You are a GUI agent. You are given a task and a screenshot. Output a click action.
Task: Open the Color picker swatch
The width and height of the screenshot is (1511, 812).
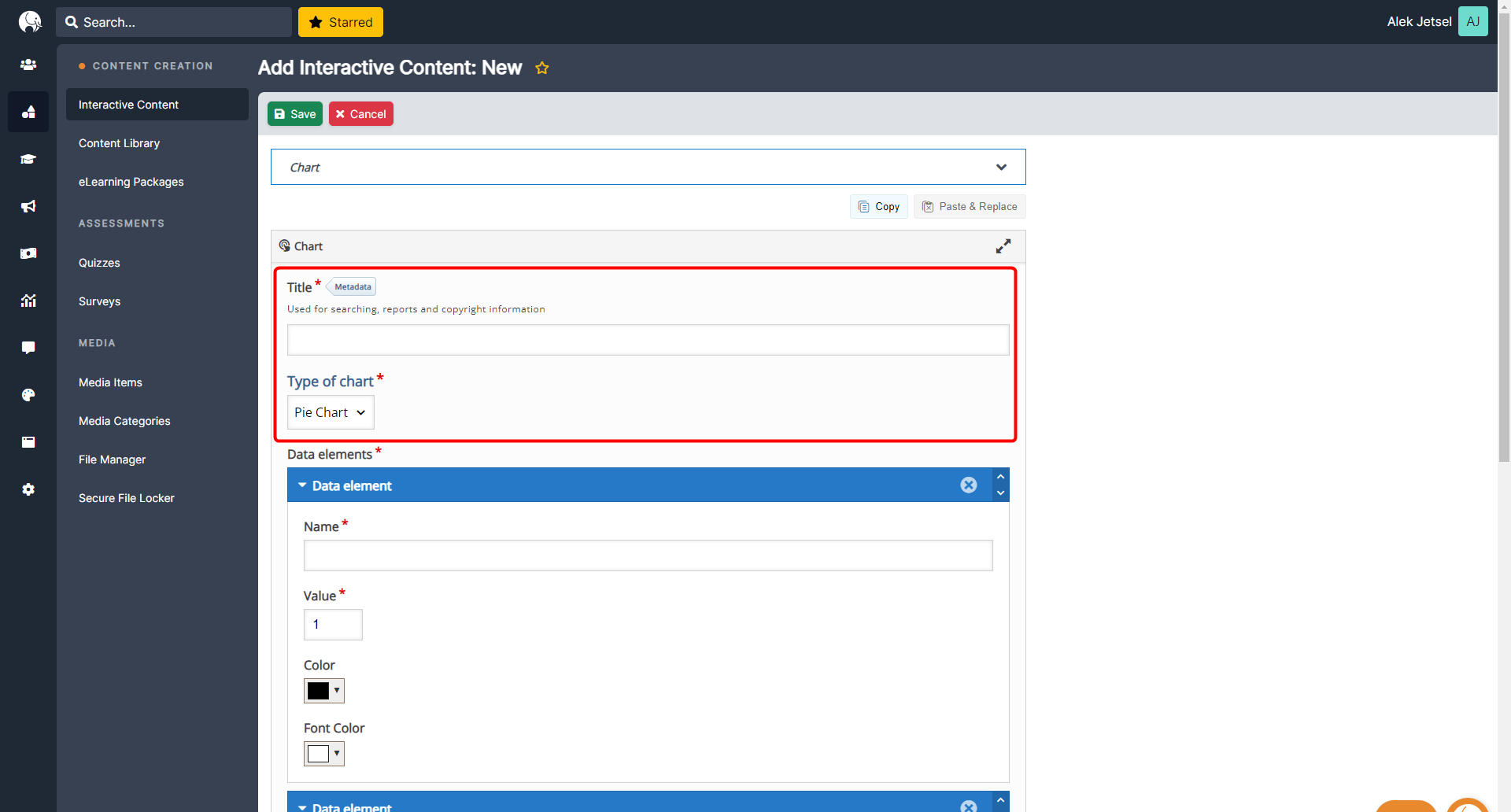(x=324, y=691)
